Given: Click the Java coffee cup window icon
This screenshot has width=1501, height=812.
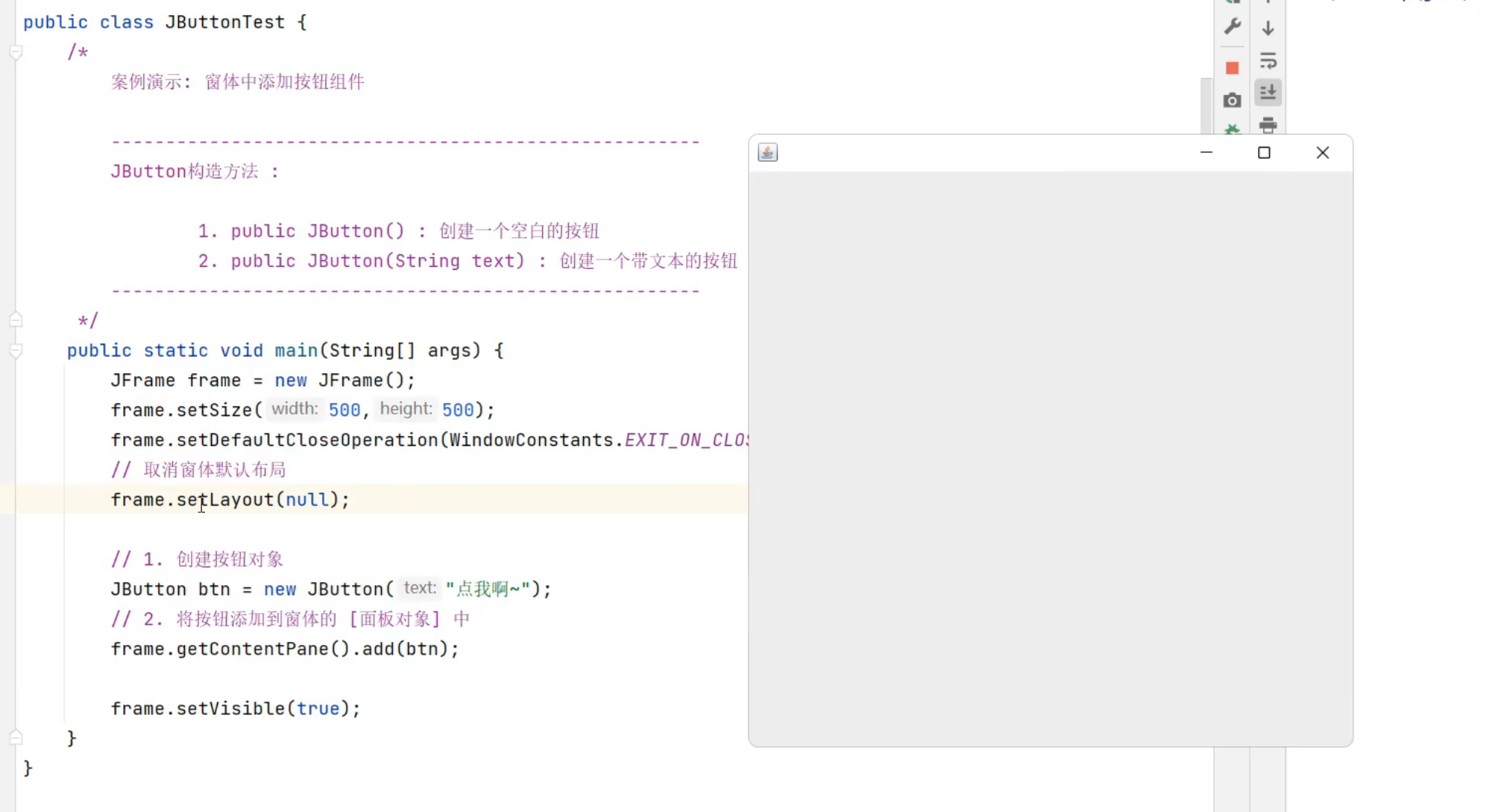Looking at the screenshot, I should point(767,152).
